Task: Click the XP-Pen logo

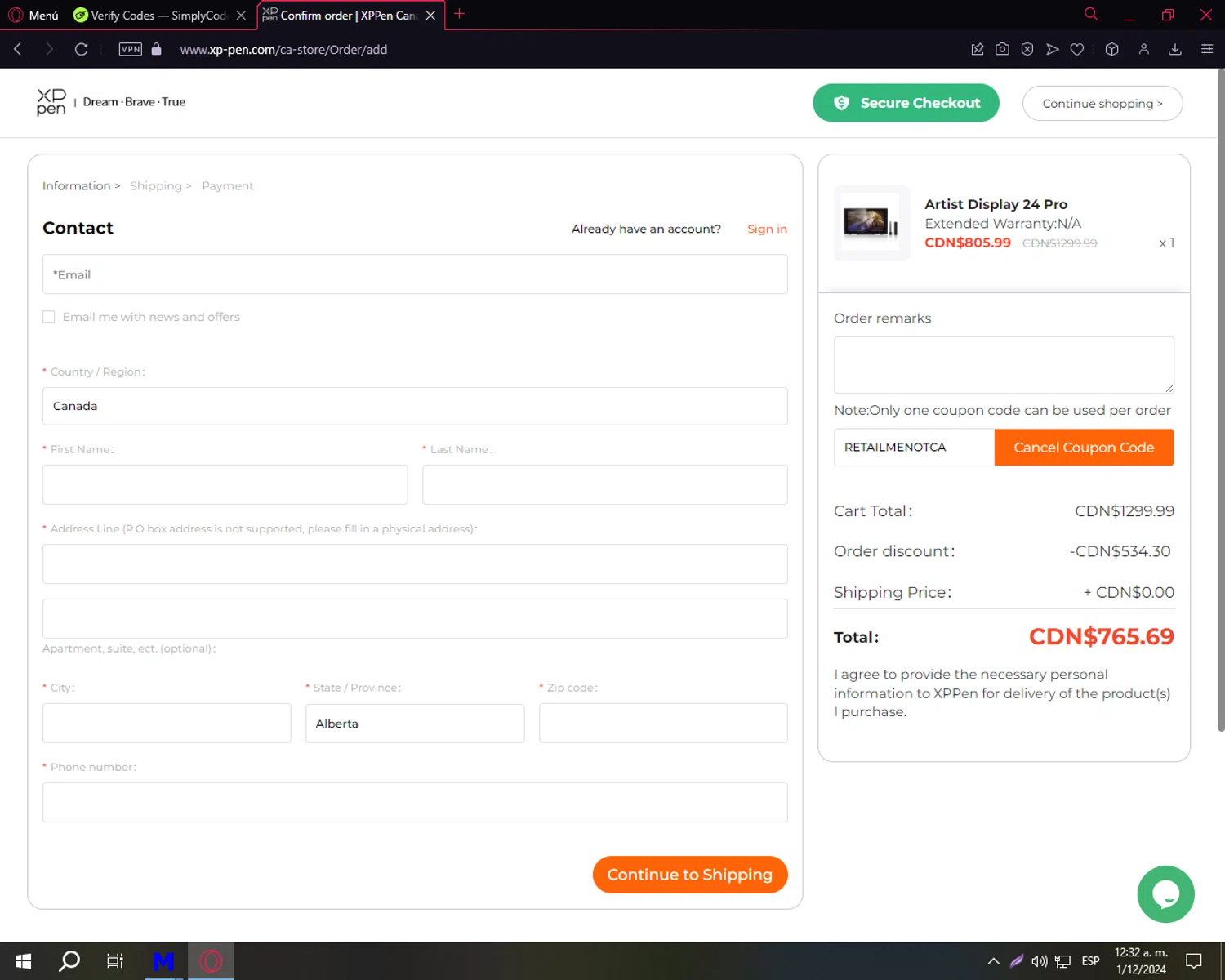Action: pos(51,102)
